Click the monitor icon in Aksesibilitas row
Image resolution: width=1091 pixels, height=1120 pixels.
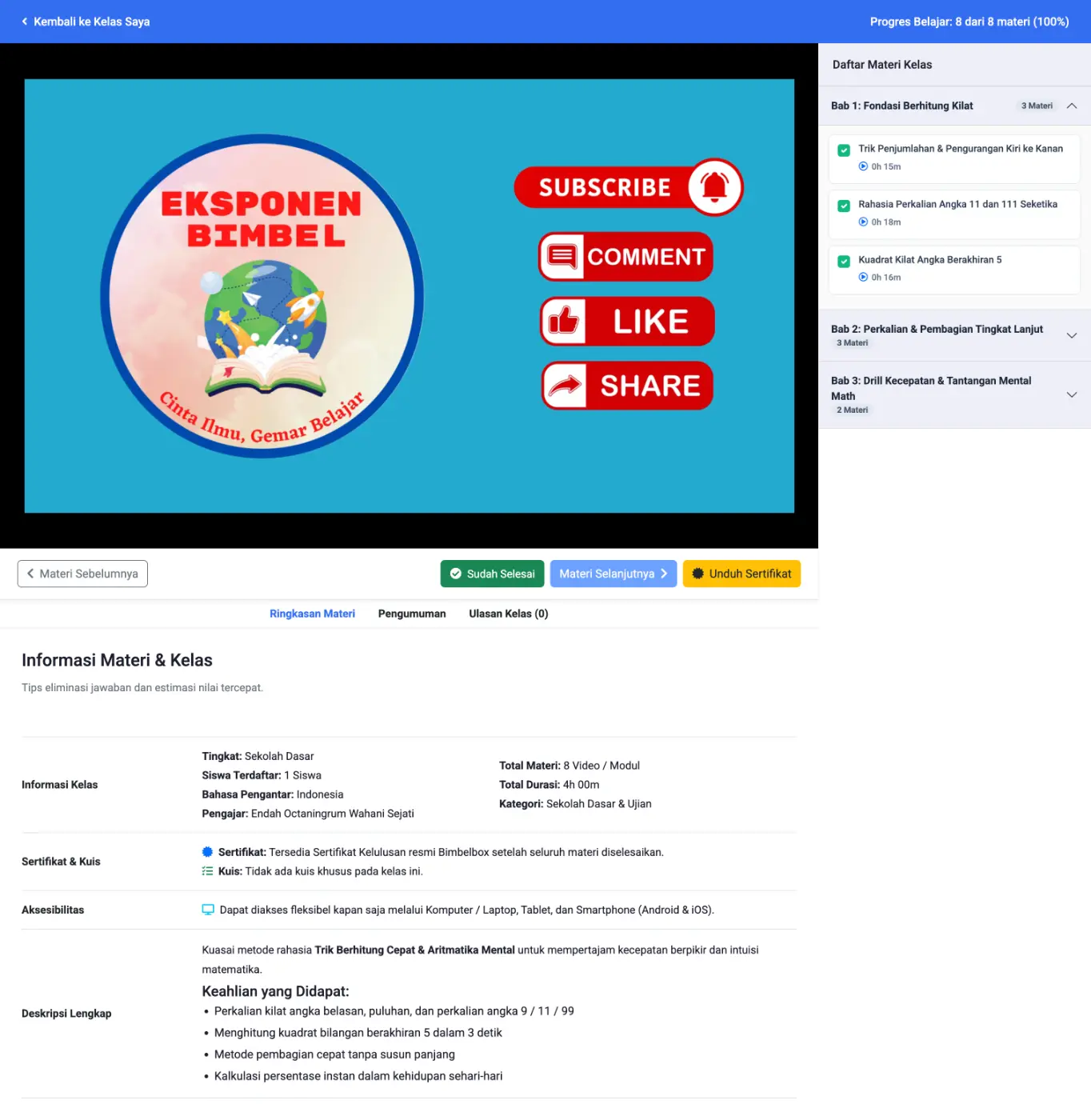(208, 910)
